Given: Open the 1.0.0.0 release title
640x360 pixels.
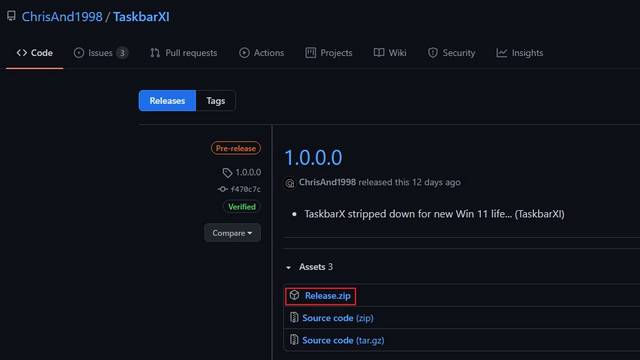Looking at the screenshot, I should coord(313,158).
